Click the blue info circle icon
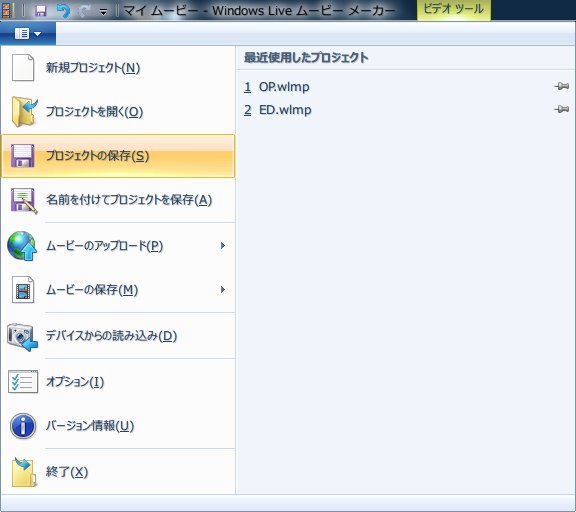The image size is (576, 512). (x=23, y=426)
